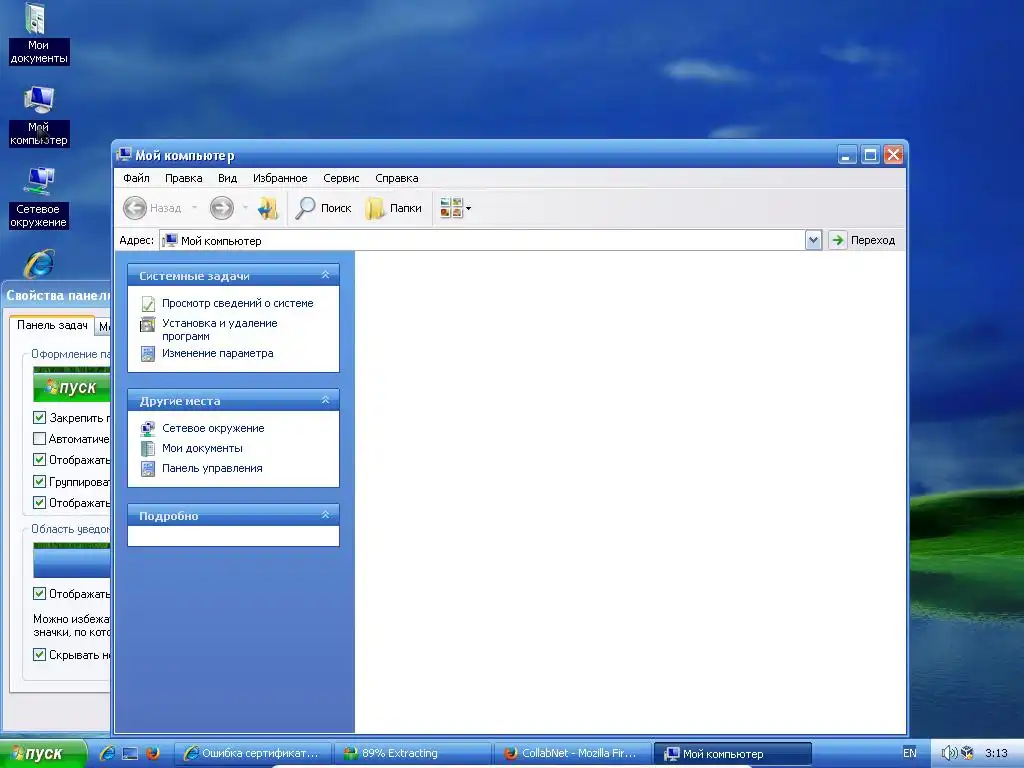The width and height of the screenshot is (1024, 768).
Task: Open the Правка menu
Action: coord(184,178)
